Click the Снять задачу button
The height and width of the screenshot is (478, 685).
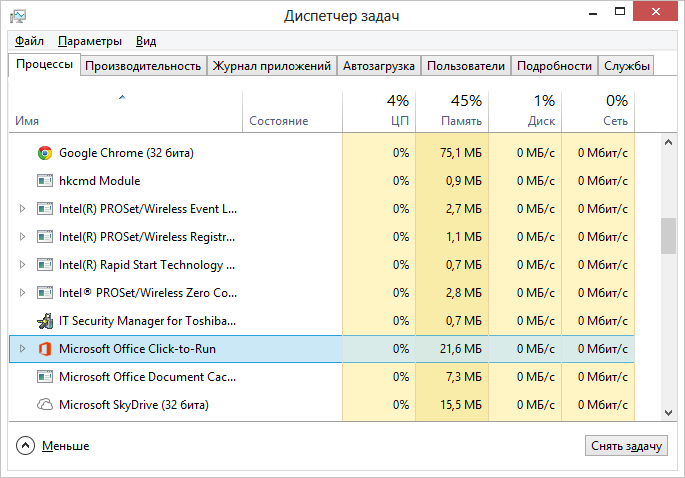pyautogui.click(x=626, y=446)
